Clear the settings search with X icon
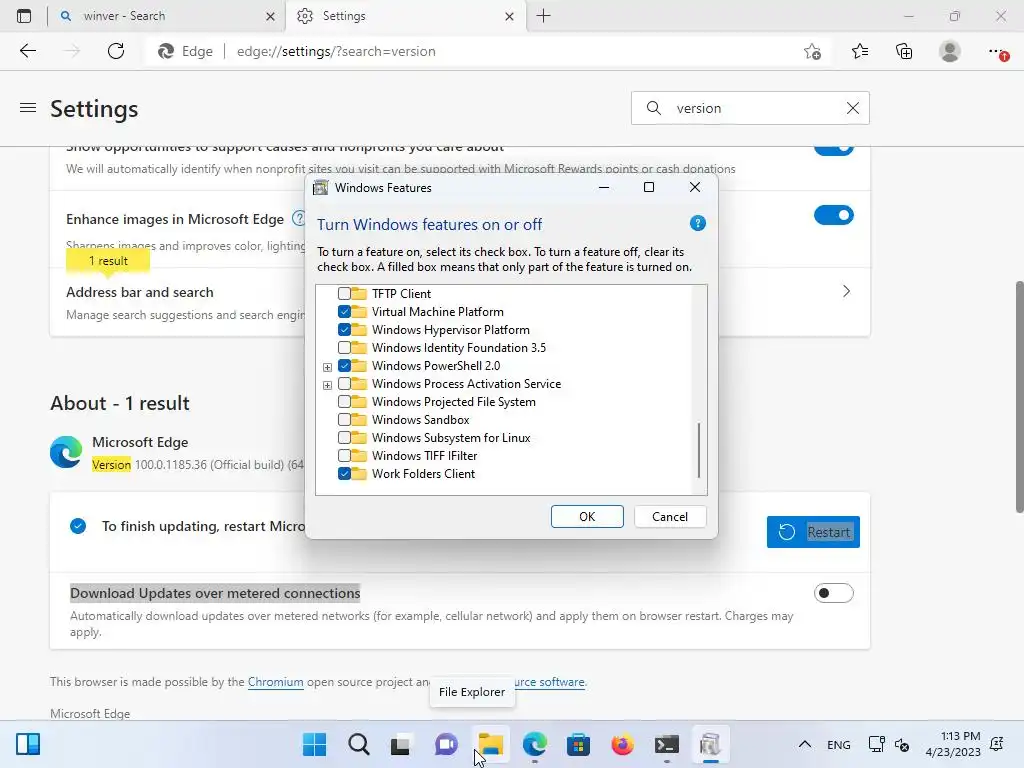Image resolution: width=1024 pixels, height=768 pixels. click(x=853, y=108)
